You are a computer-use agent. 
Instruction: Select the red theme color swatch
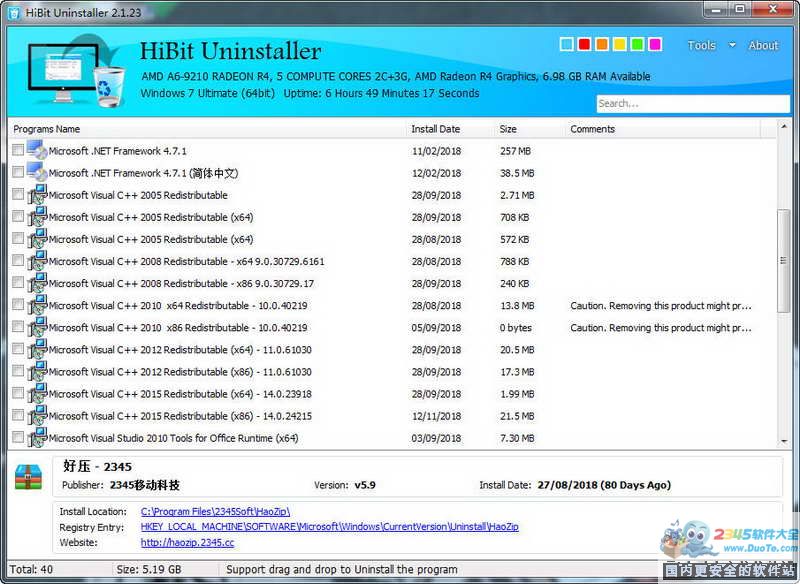(584, 44)
